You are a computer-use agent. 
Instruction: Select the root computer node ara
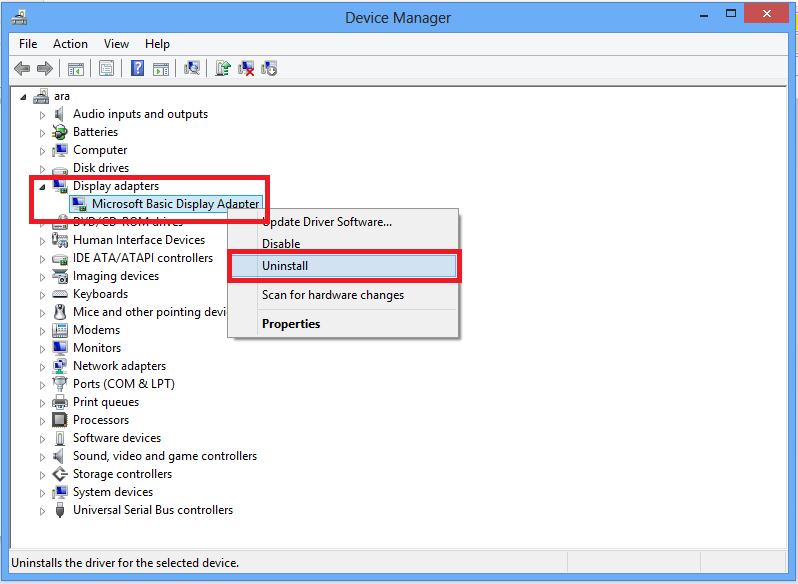click(x=62, y=96)
